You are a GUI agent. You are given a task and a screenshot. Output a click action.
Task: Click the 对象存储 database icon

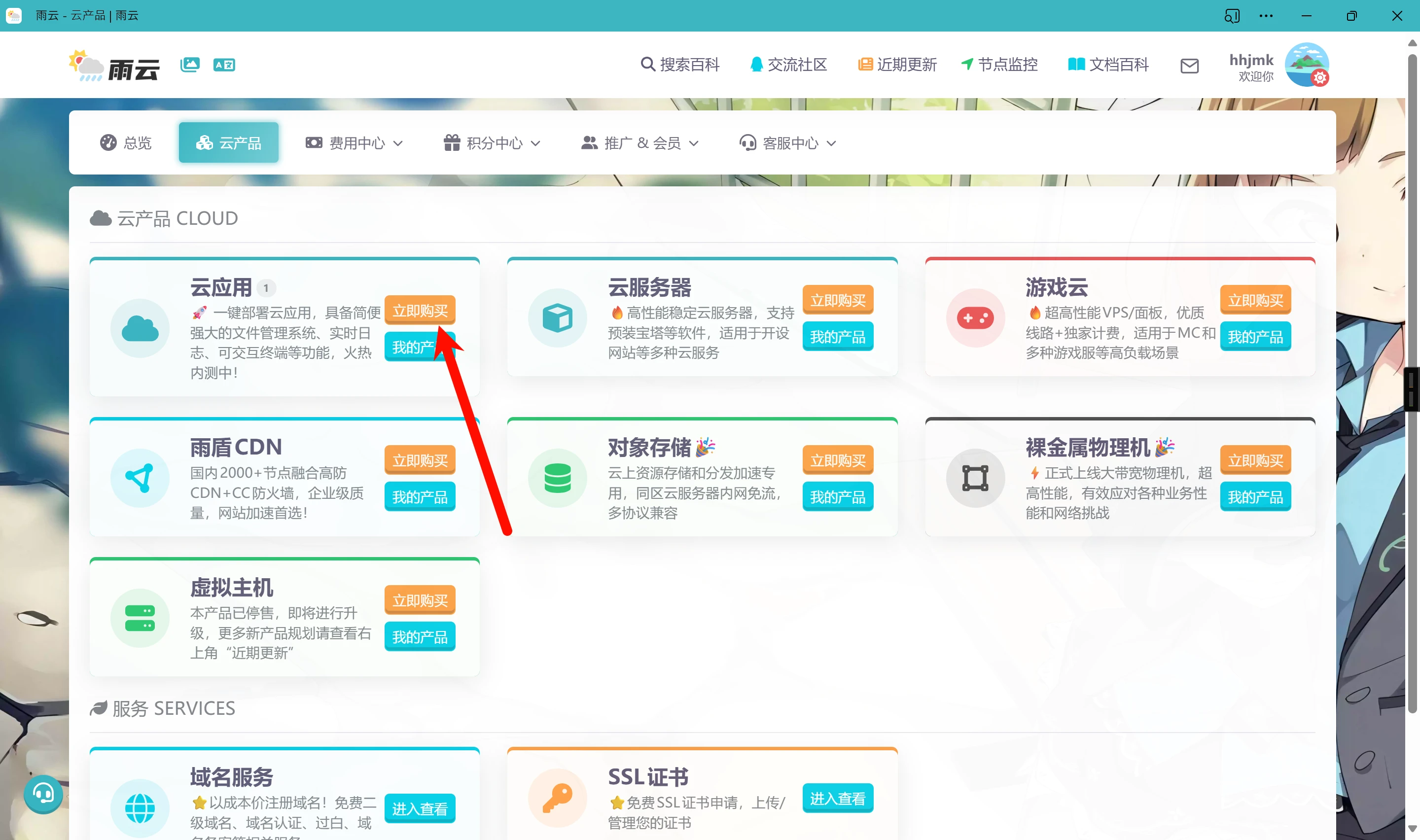pos(557,478)
